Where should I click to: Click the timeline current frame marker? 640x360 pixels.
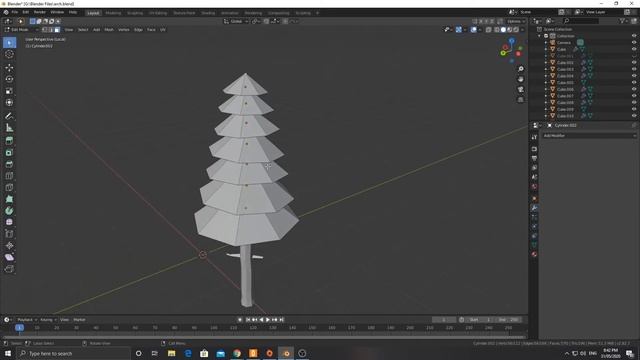[x=19, y=327]
